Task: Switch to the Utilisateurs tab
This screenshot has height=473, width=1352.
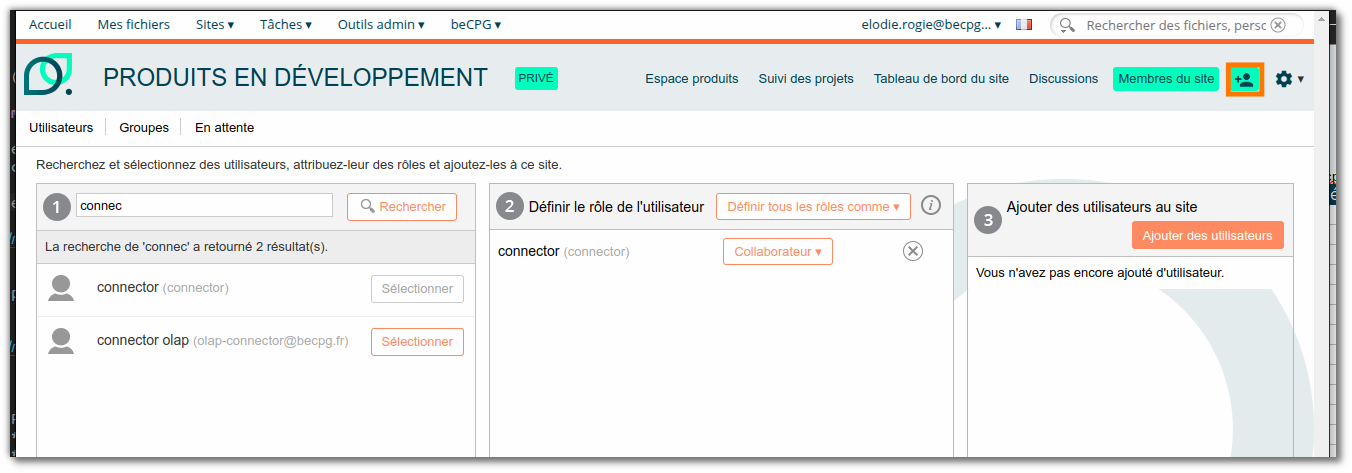Action: point(61,127)
